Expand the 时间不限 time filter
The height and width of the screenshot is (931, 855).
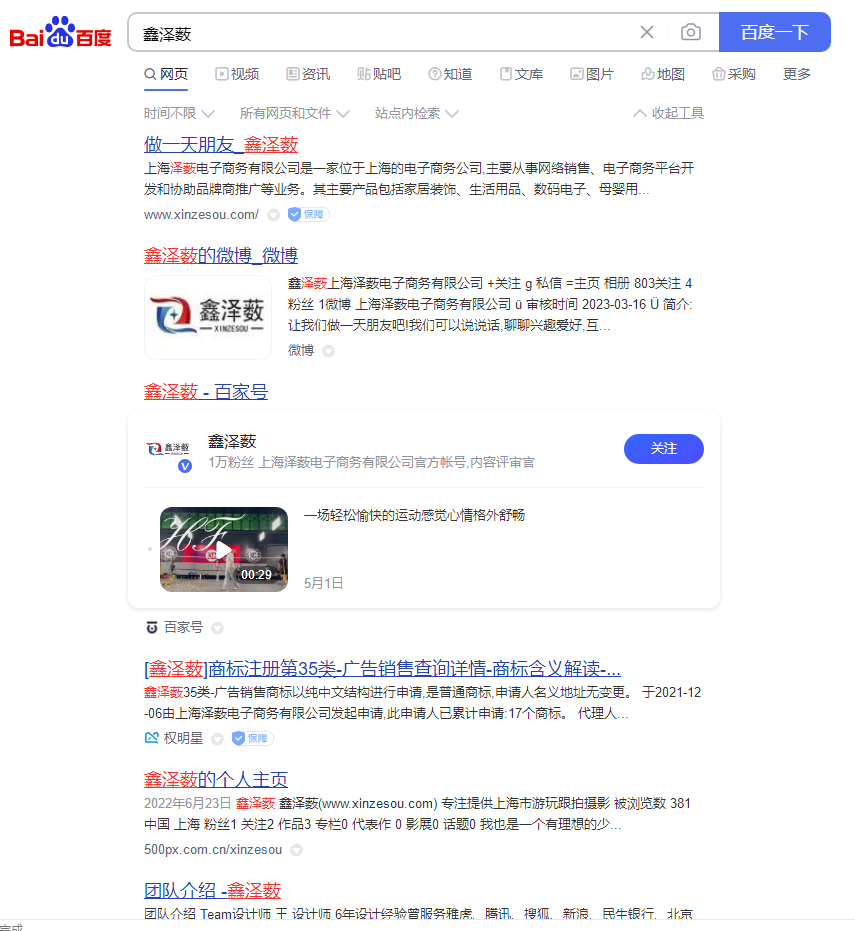click(x=179, y=113)
